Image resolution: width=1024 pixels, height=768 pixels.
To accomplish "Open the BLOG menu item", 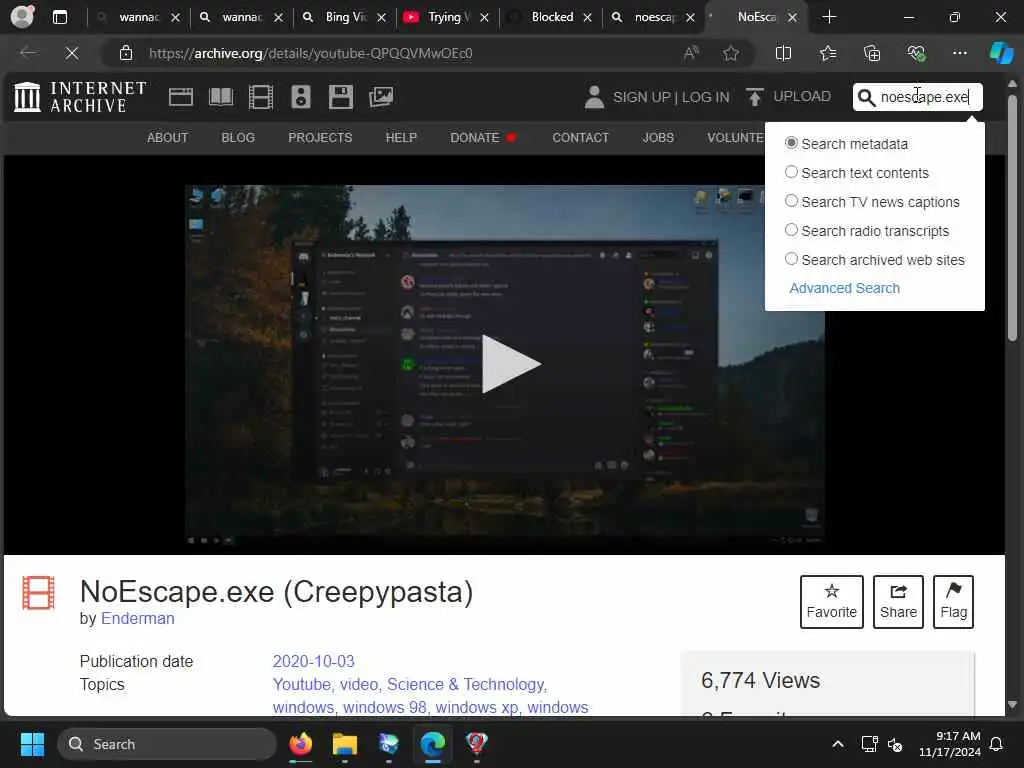I will coord(238,138).
